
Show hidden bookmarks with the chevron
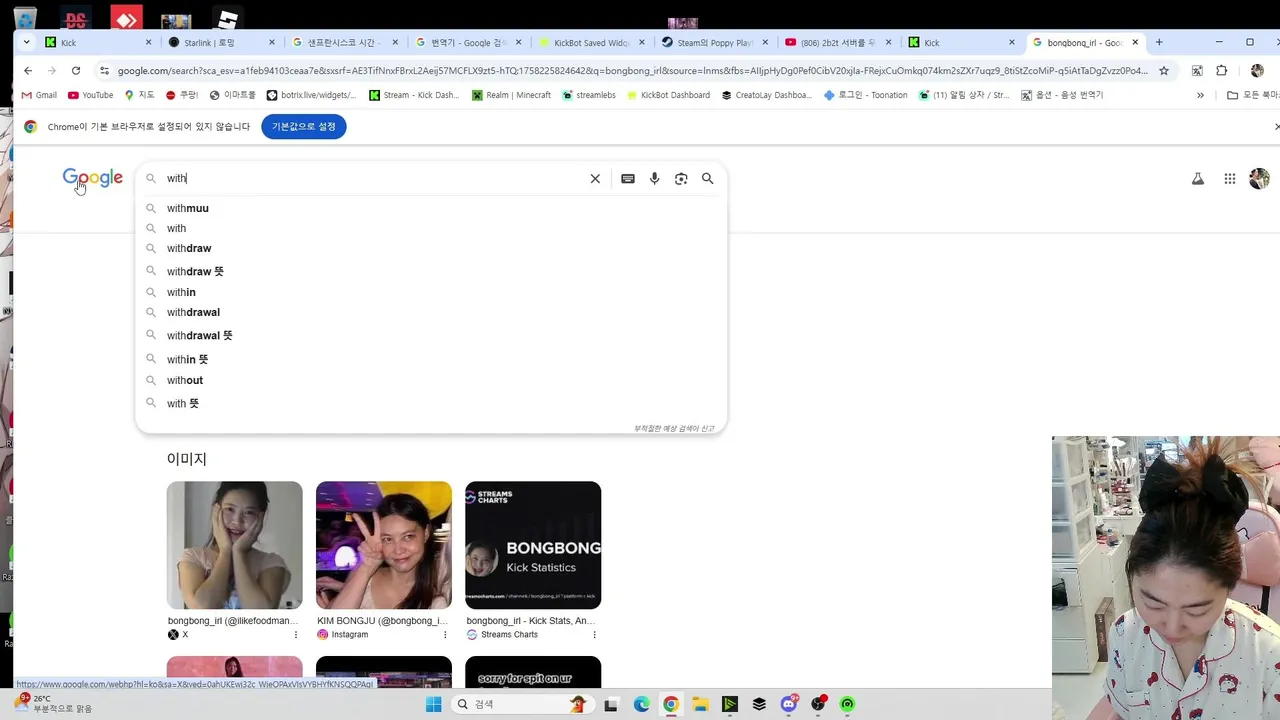1200,95
